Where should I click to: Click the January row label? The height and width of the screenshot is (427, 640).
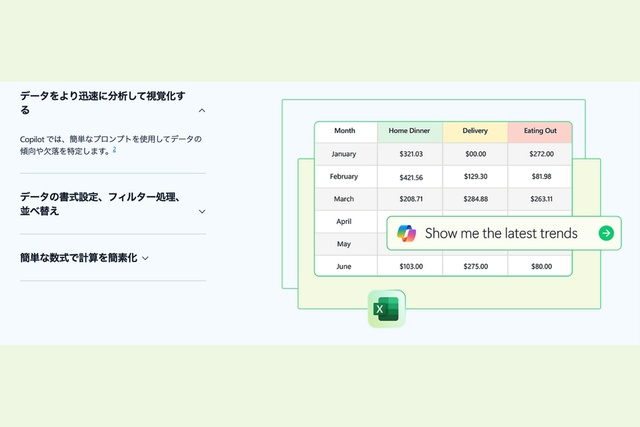tap(344, 154)
